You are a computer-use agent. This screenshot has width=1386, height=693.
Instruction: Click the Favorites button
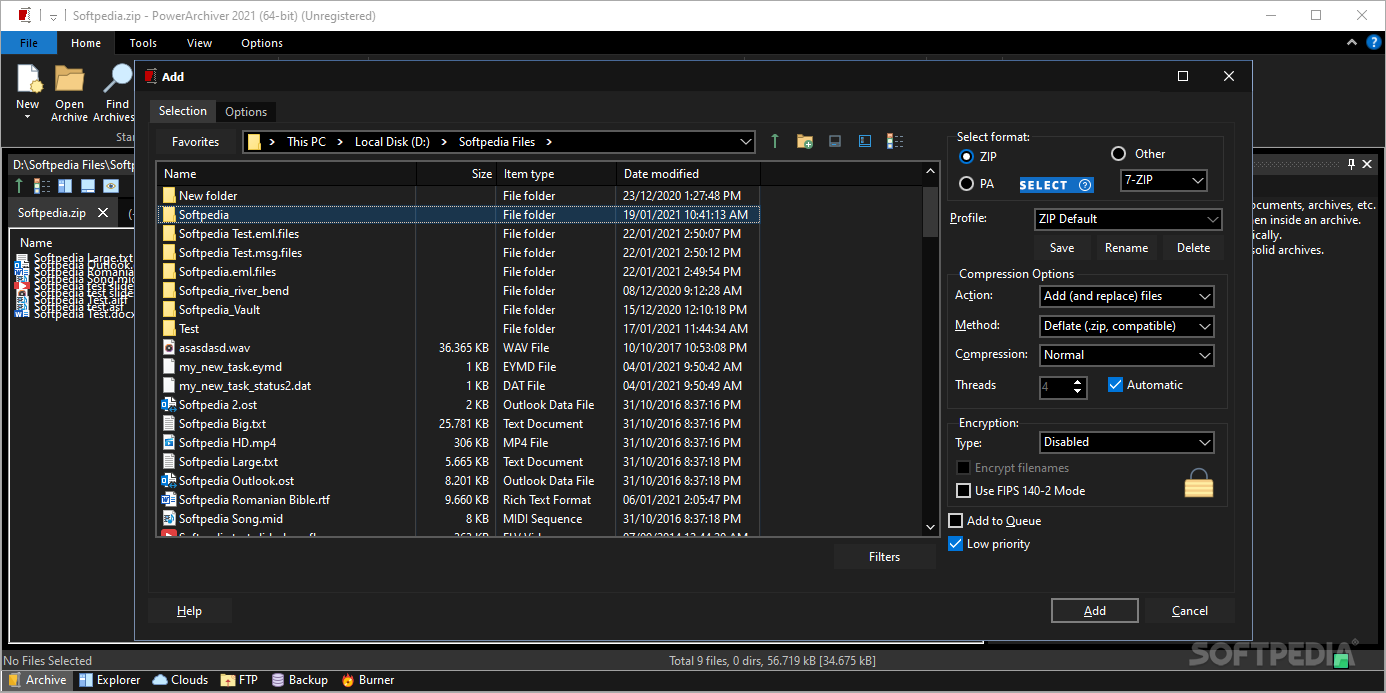click(196, 142)
